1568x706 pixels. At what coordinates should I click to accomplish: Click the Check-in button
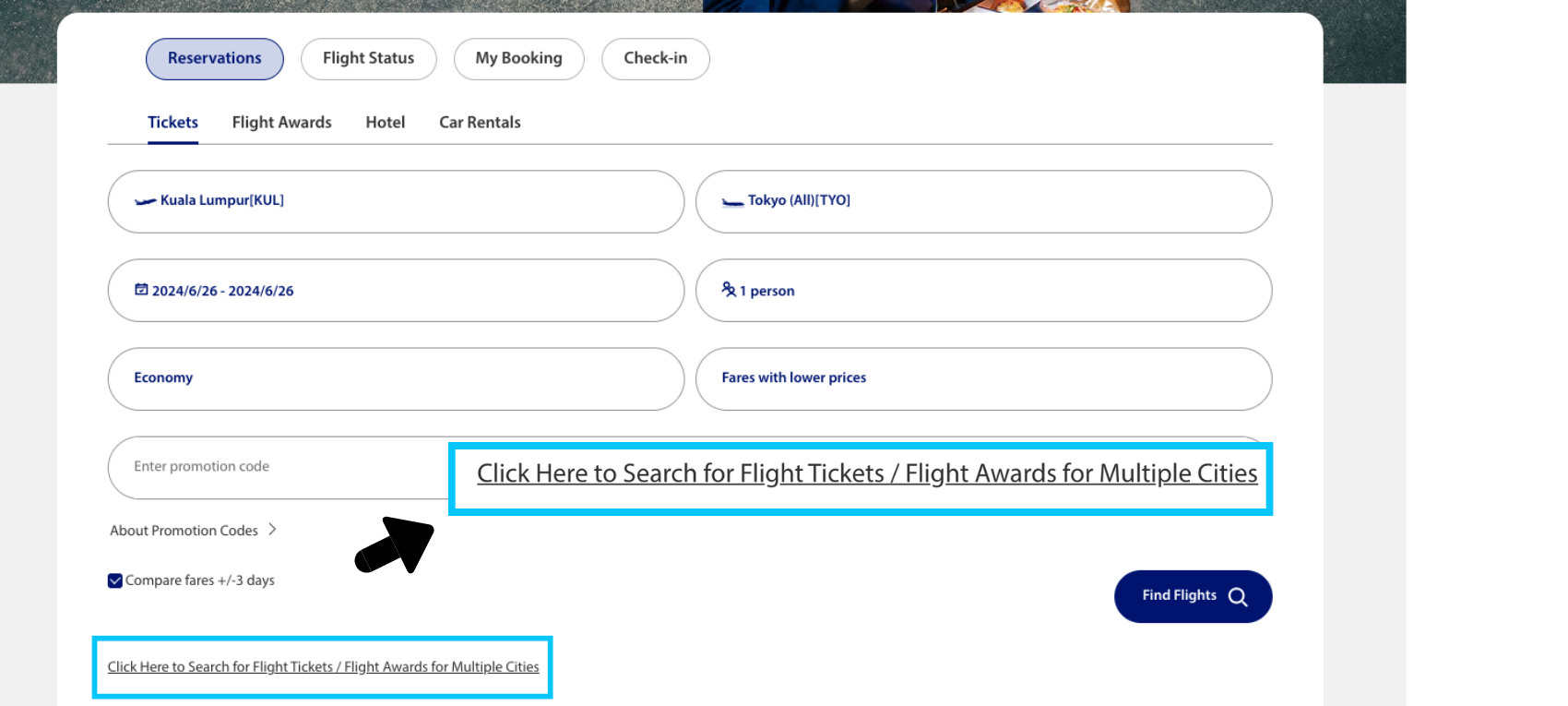pyautogui.click(x=655, y=58)
